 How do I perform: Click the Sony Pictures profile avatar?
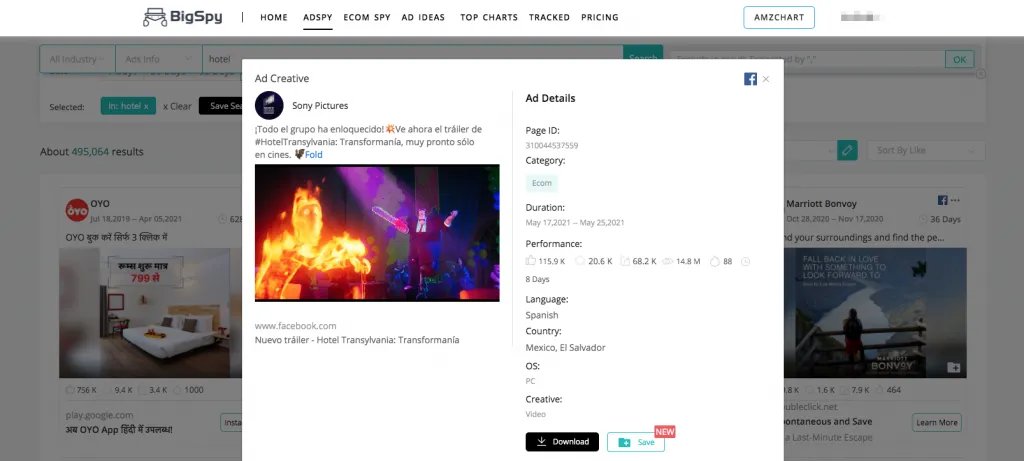tap(269, 105)
